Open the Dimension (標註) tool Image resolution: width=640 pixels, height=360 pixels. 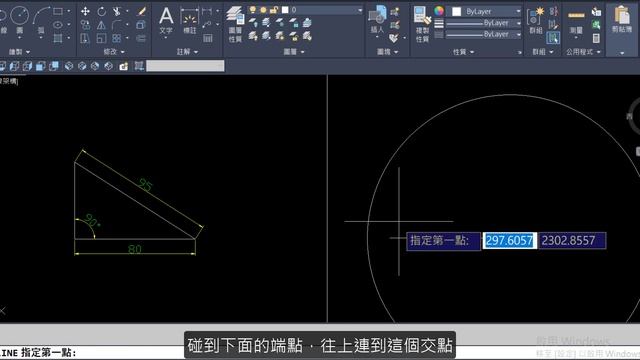[189, 20]
